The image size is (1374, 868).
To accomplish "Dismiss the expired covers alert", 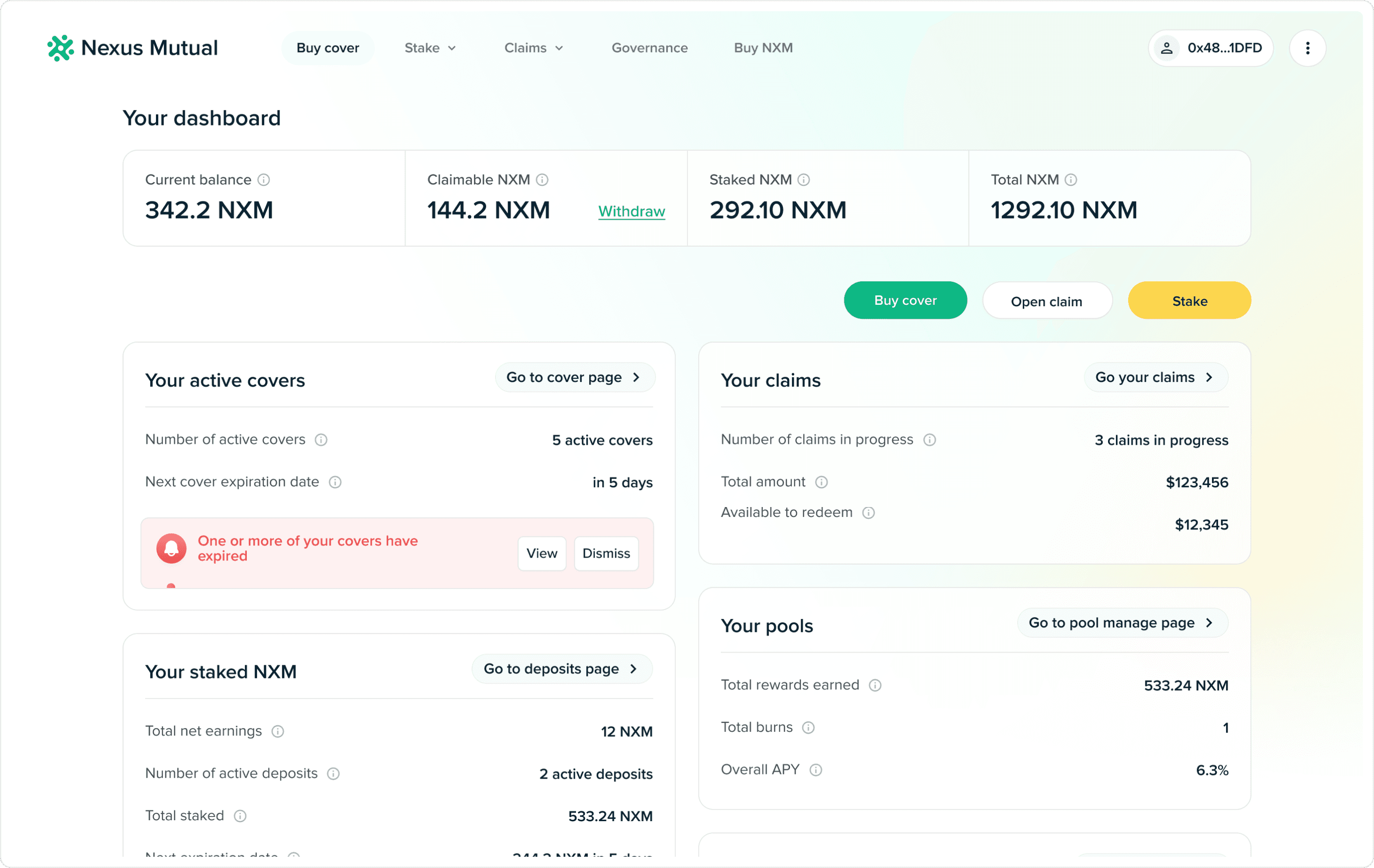I will [606, 553].
